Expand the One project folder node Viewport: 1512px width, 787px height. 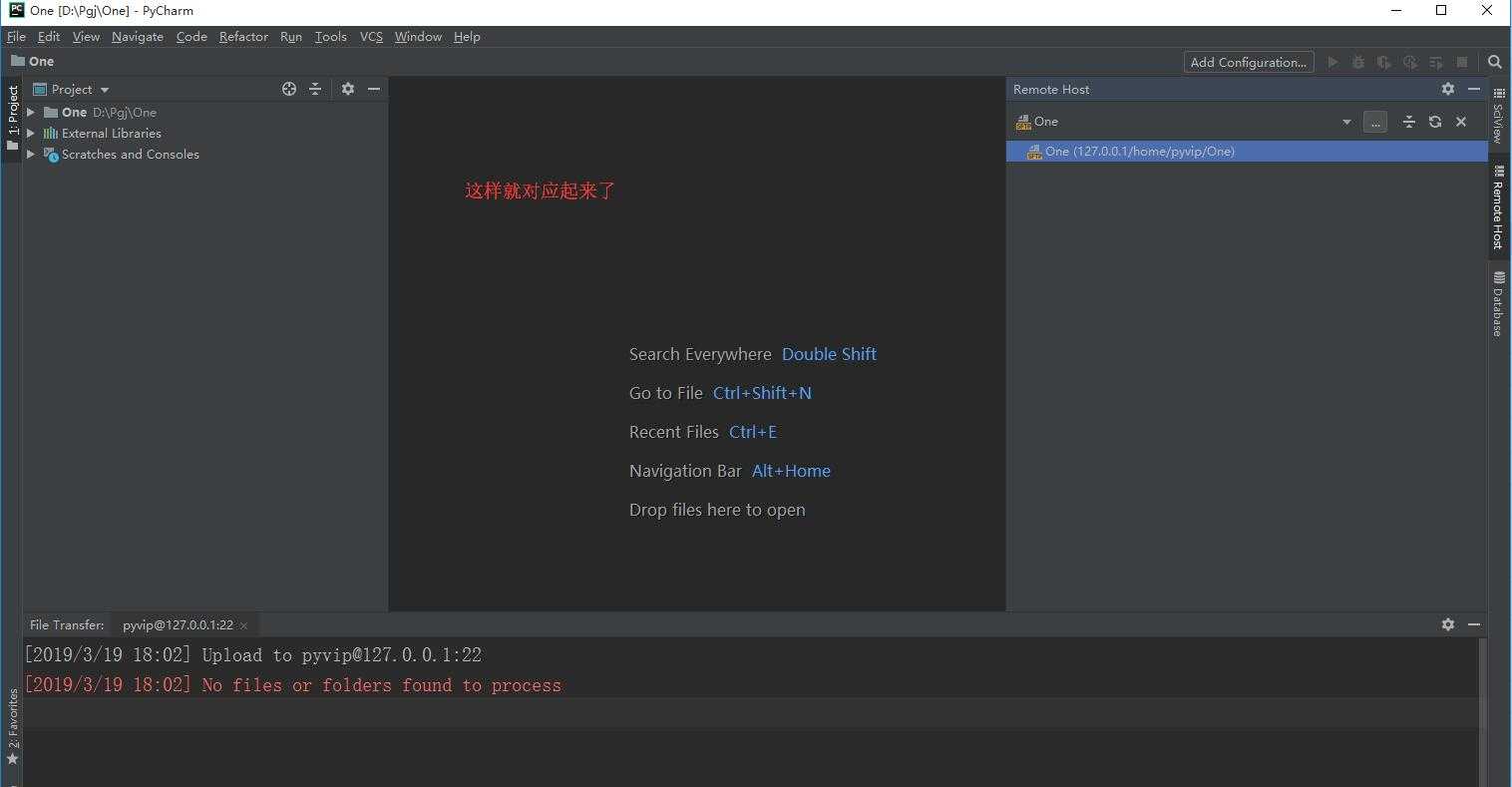pyautogui.click(x=31, y=113)
